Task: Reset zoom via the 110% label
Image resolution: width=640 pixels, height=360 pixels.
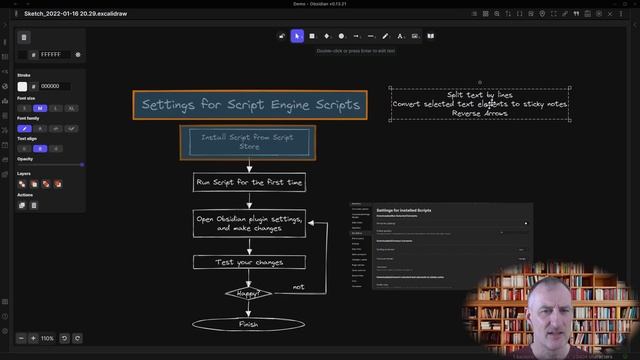Action: click(x=47, y=338)
